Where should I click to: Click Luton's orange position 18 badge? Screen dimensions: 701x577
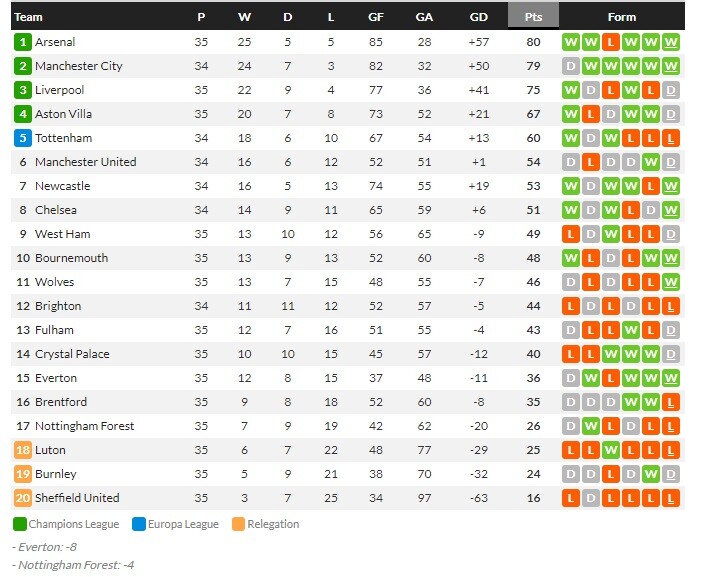point(22,450)
